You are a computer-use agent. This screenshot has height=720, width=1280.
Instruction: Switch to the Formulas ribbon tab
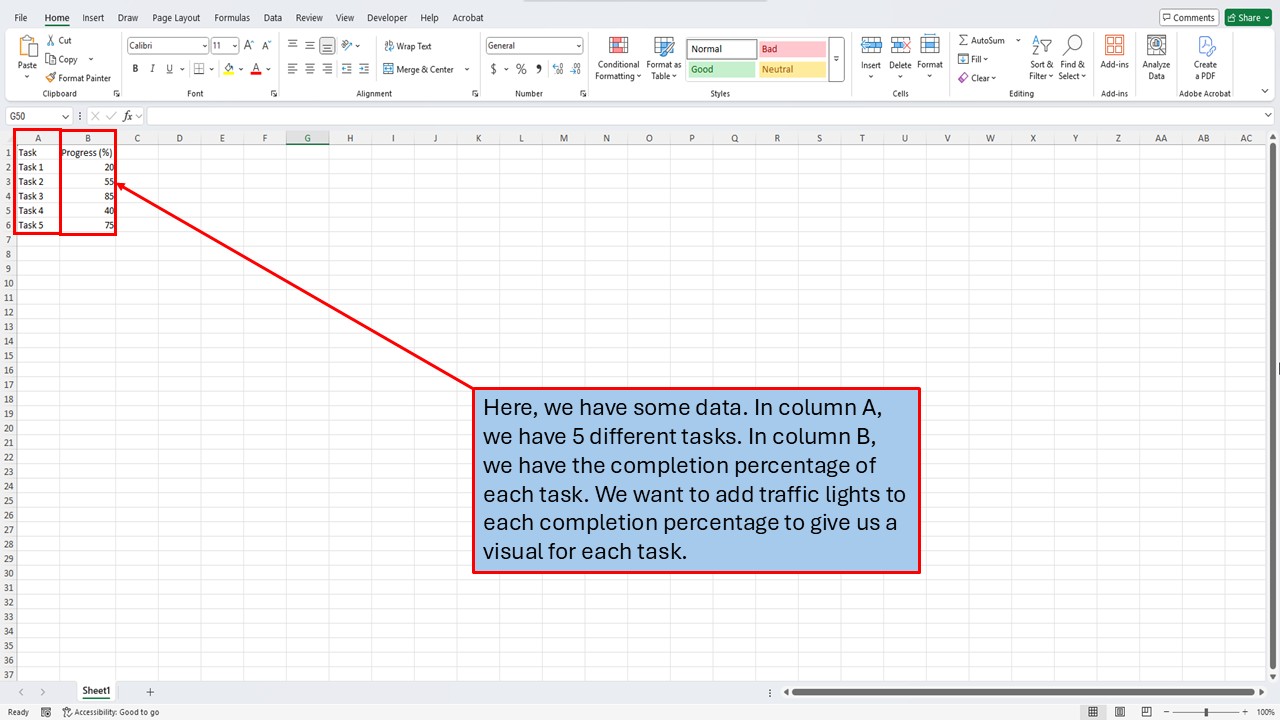point(231,17)
